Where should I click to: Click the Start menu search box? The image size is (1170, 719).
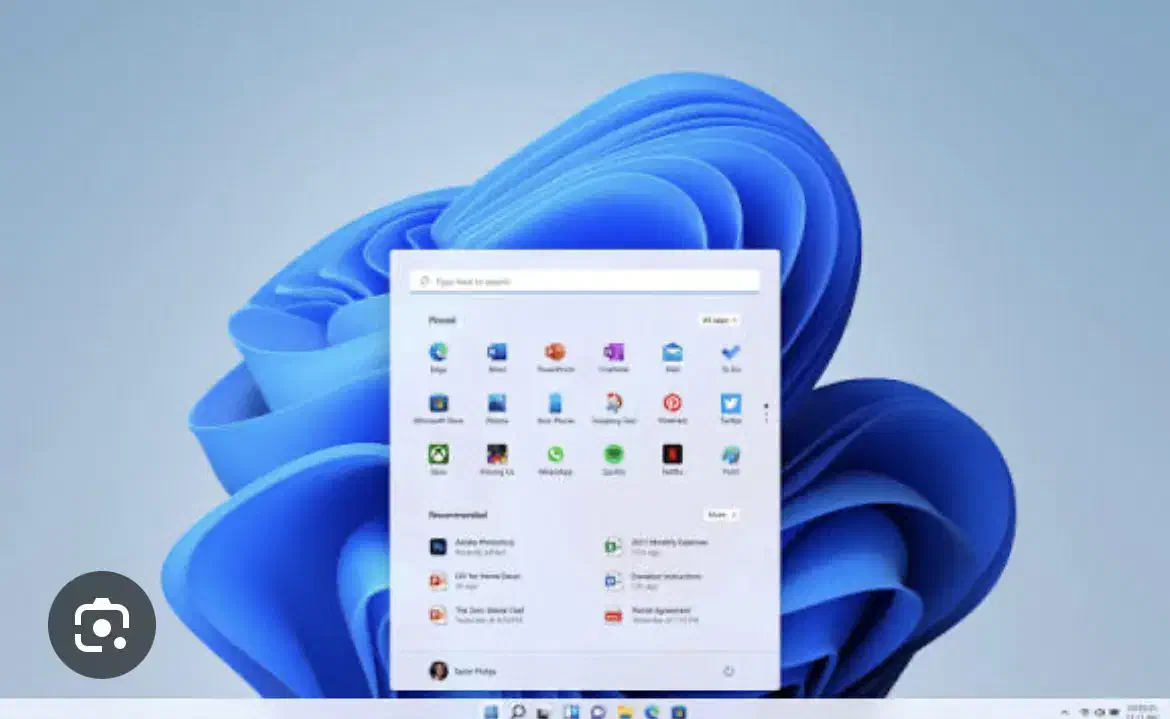pos(585,281)
